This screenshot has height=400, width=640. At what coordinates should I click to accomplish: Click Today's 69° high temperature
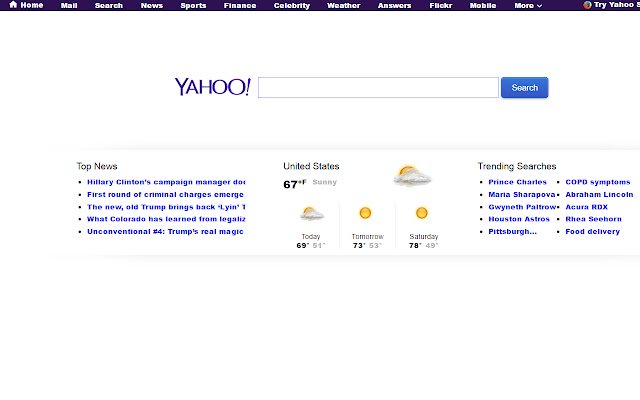tap(303, 246)
